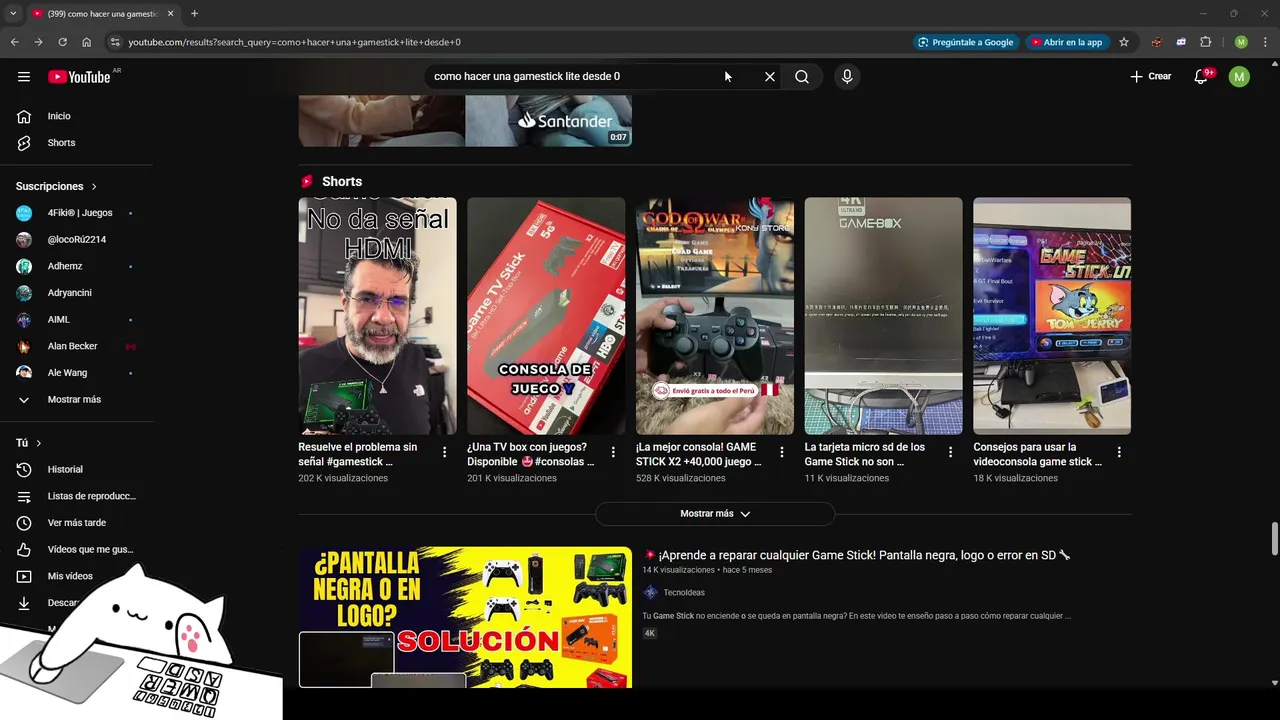Play the GAMEBOX micro sd short

pyautogui.click(x=884, y=316)
